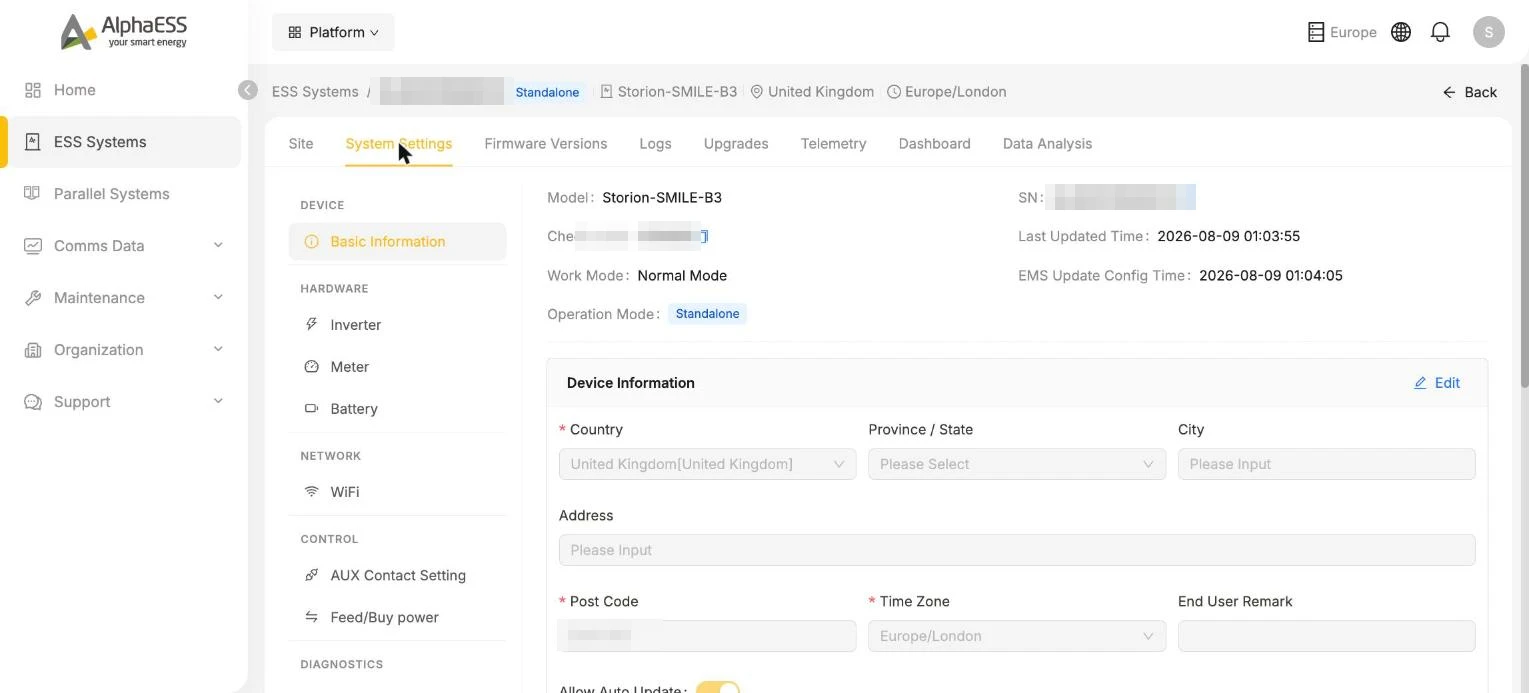1529x693 pixels.
Task: Click the Edit pencil icon
Action: pyautogui.click(x=1420, y=383)
